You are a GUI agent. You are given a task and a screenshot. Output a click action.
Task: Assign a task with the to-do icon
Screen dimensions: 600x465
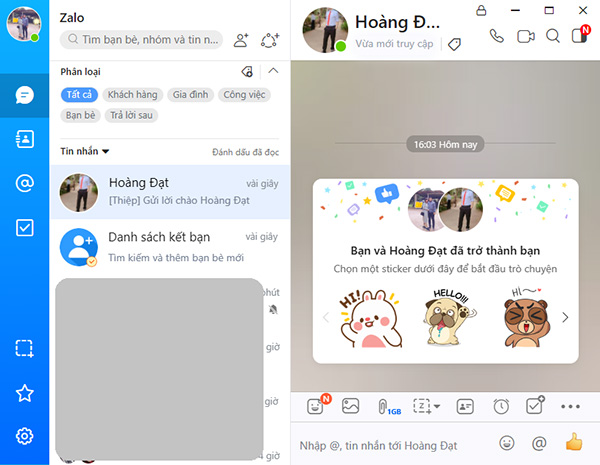535,405
